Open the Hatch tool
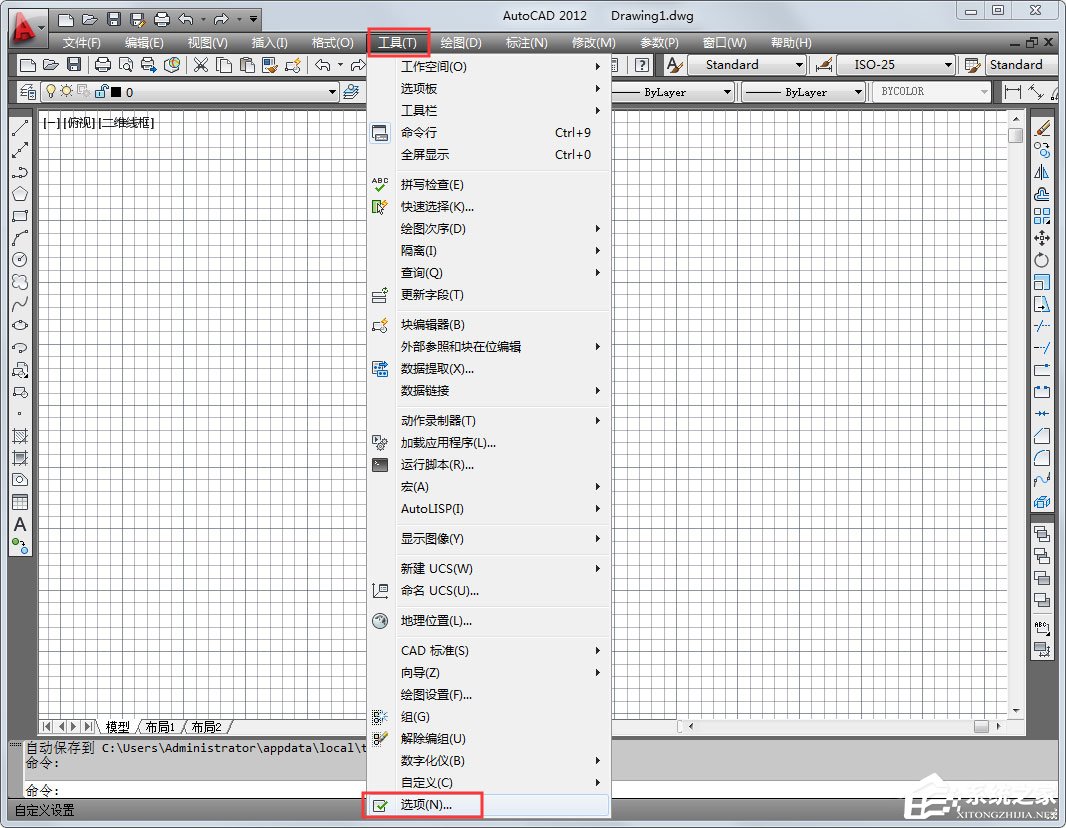Viewport: 1066px width, 828px height. pos(20,435)
